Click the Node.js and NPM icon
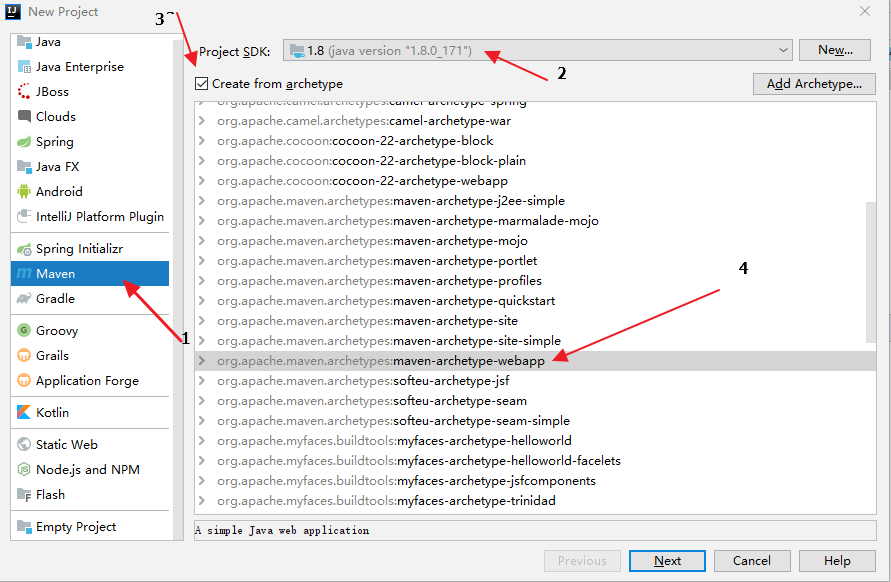The image size is (891, 582). [x=24, y=469]
